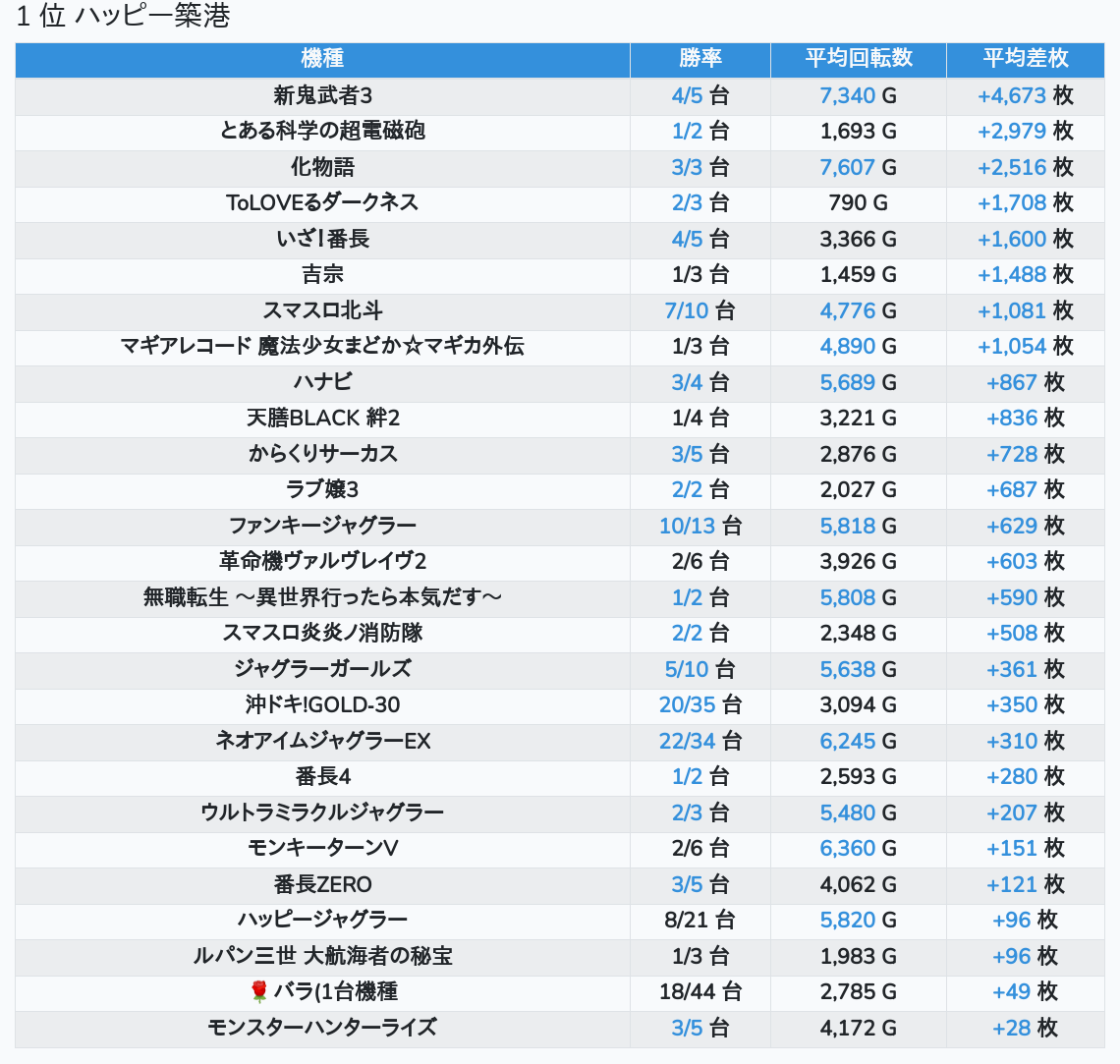Select the 7/10 台 win rate for スマスロ北斗
This screenshot has width=1120, height=1064.
pyautogui.click(x=700, y=310)
